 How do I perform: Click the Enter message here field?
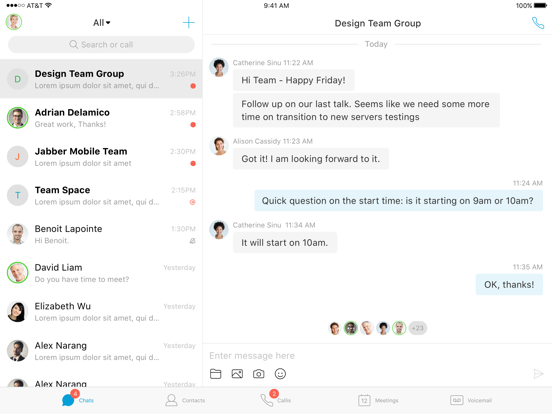pyautogui.click(x=377, y=356)
